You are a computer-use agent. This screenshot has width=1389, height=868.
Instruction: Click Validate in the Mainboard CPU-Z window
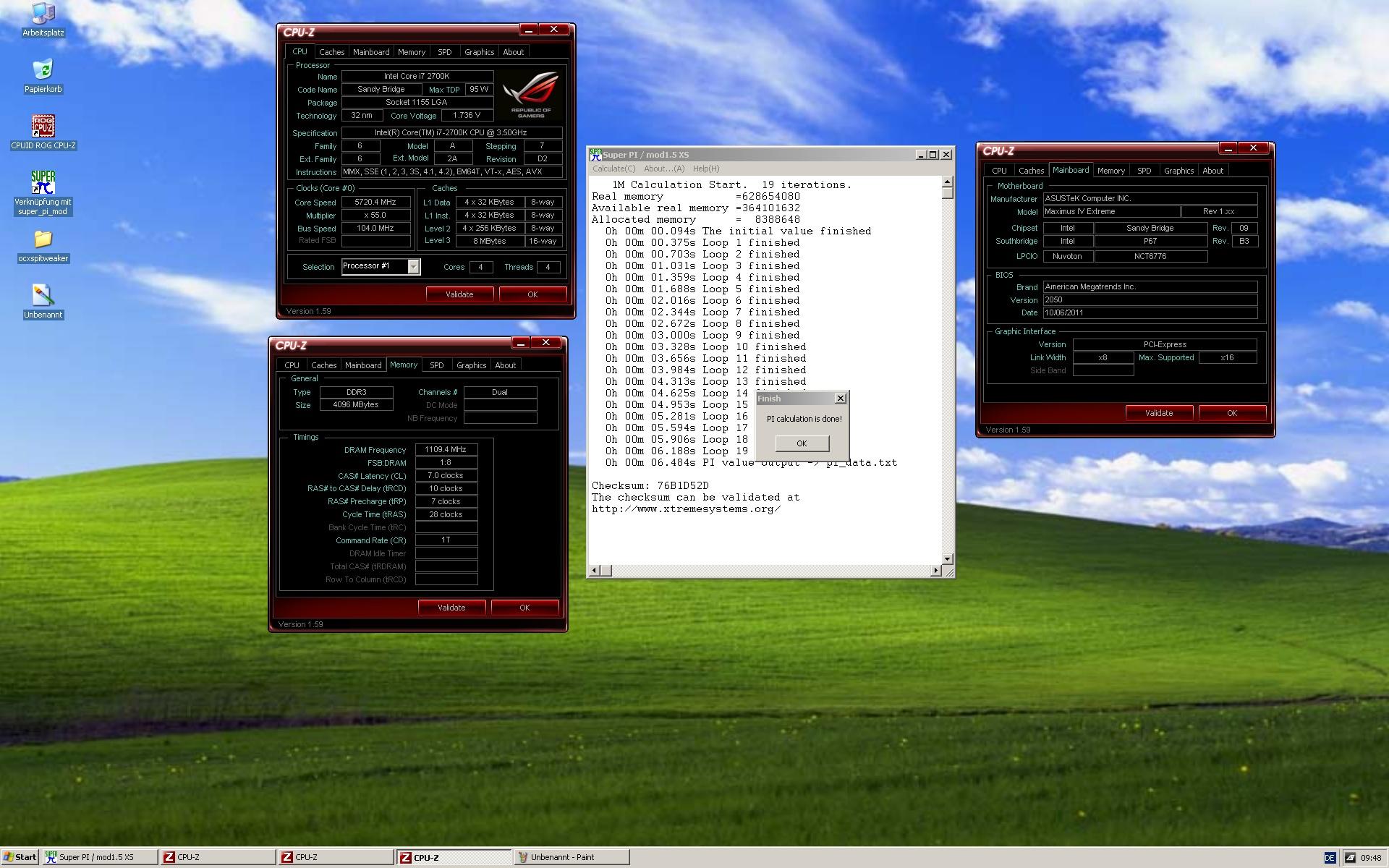[x=1159, y=413]
